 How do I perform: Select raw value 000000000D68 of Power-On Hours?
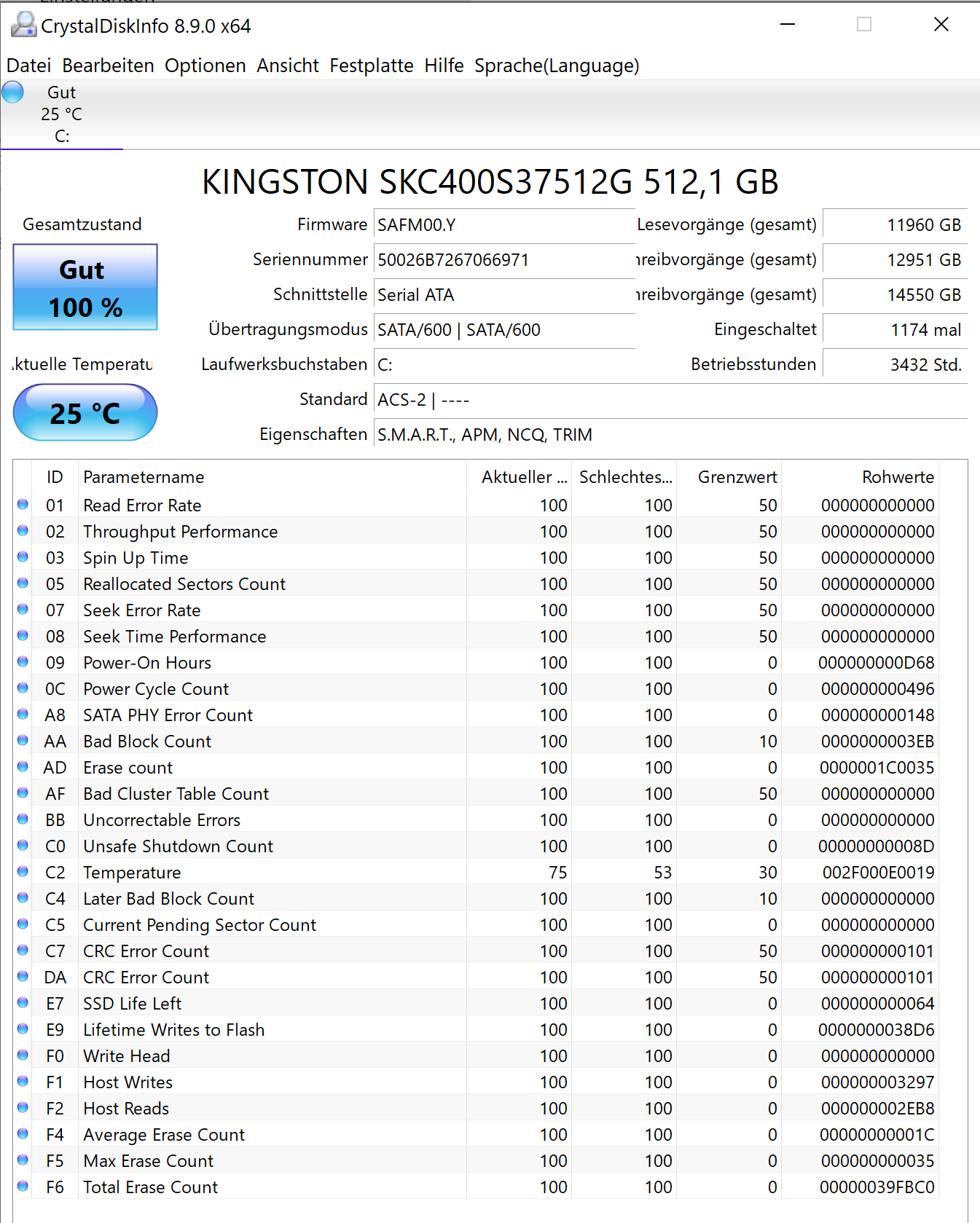(876, 663)
